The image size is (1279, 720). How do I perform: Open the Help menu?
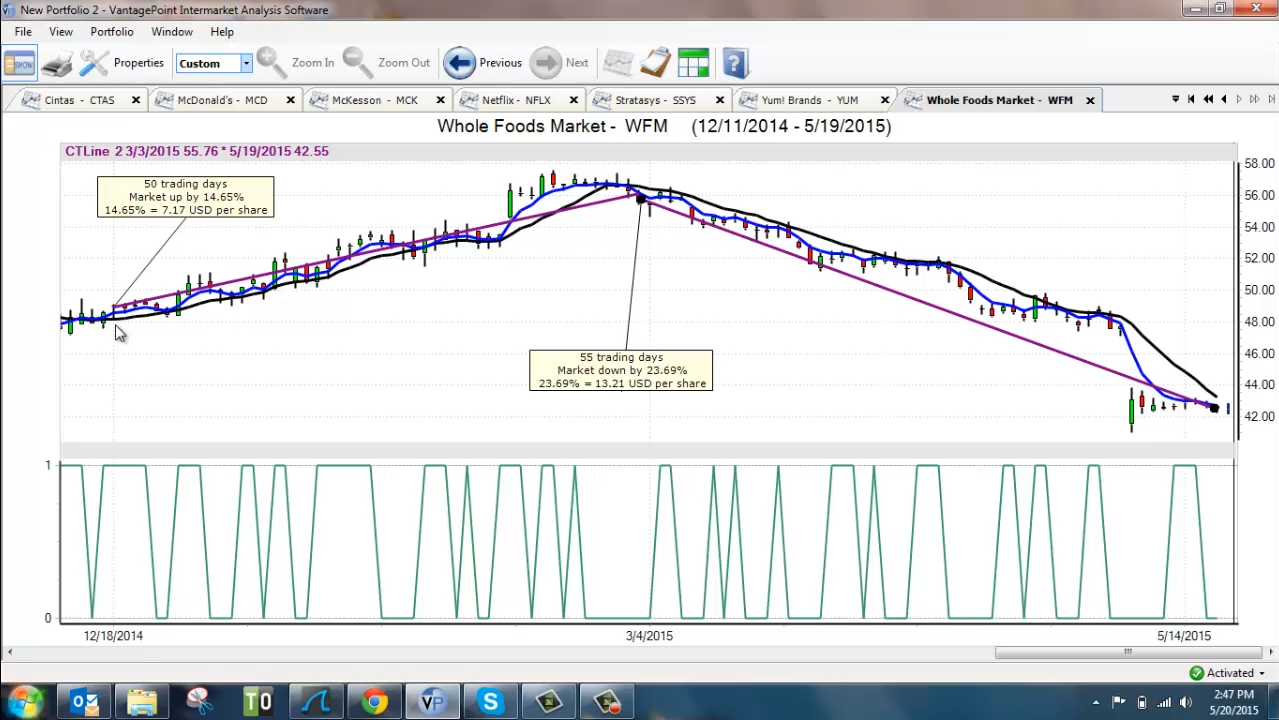pyautogui.click(x=222, y=32)
